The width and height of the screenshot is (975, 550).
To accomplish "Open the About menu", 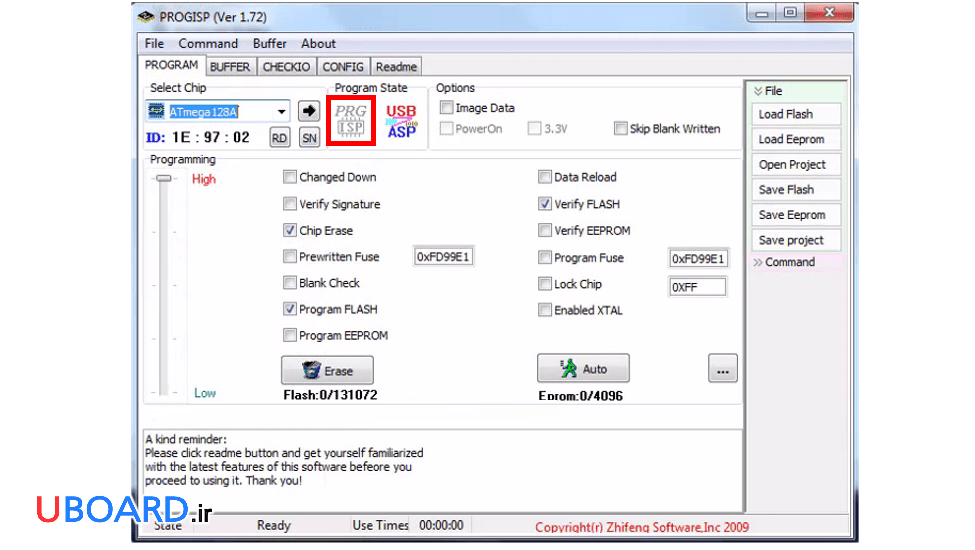I will coord(318,44).
